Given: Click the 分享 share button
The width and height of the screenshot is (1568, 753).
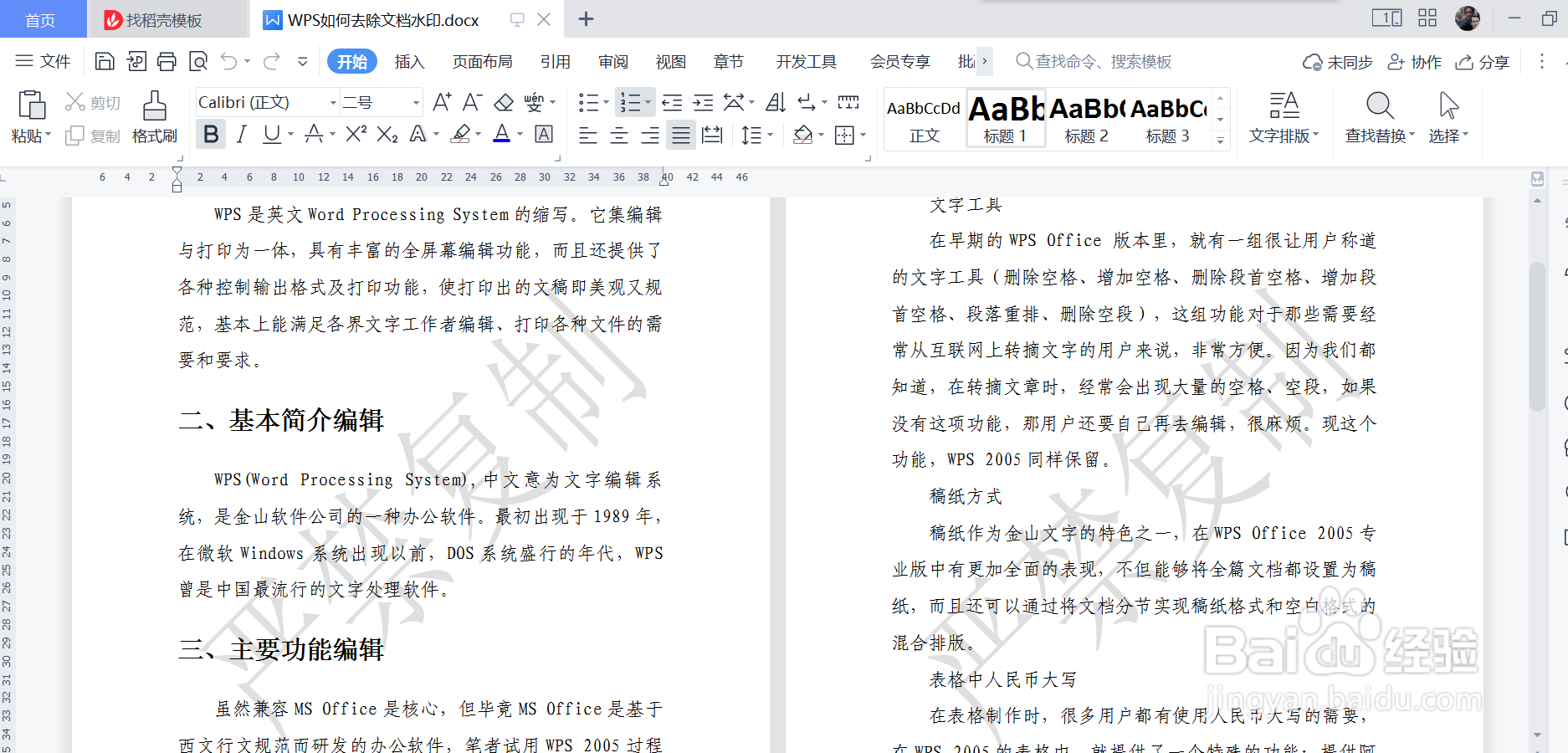Looking at the screenshot, I should (1483, 62).
